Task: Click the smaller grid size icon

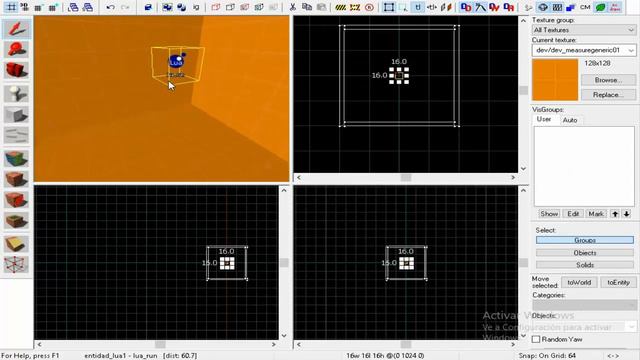Action: 39,7
